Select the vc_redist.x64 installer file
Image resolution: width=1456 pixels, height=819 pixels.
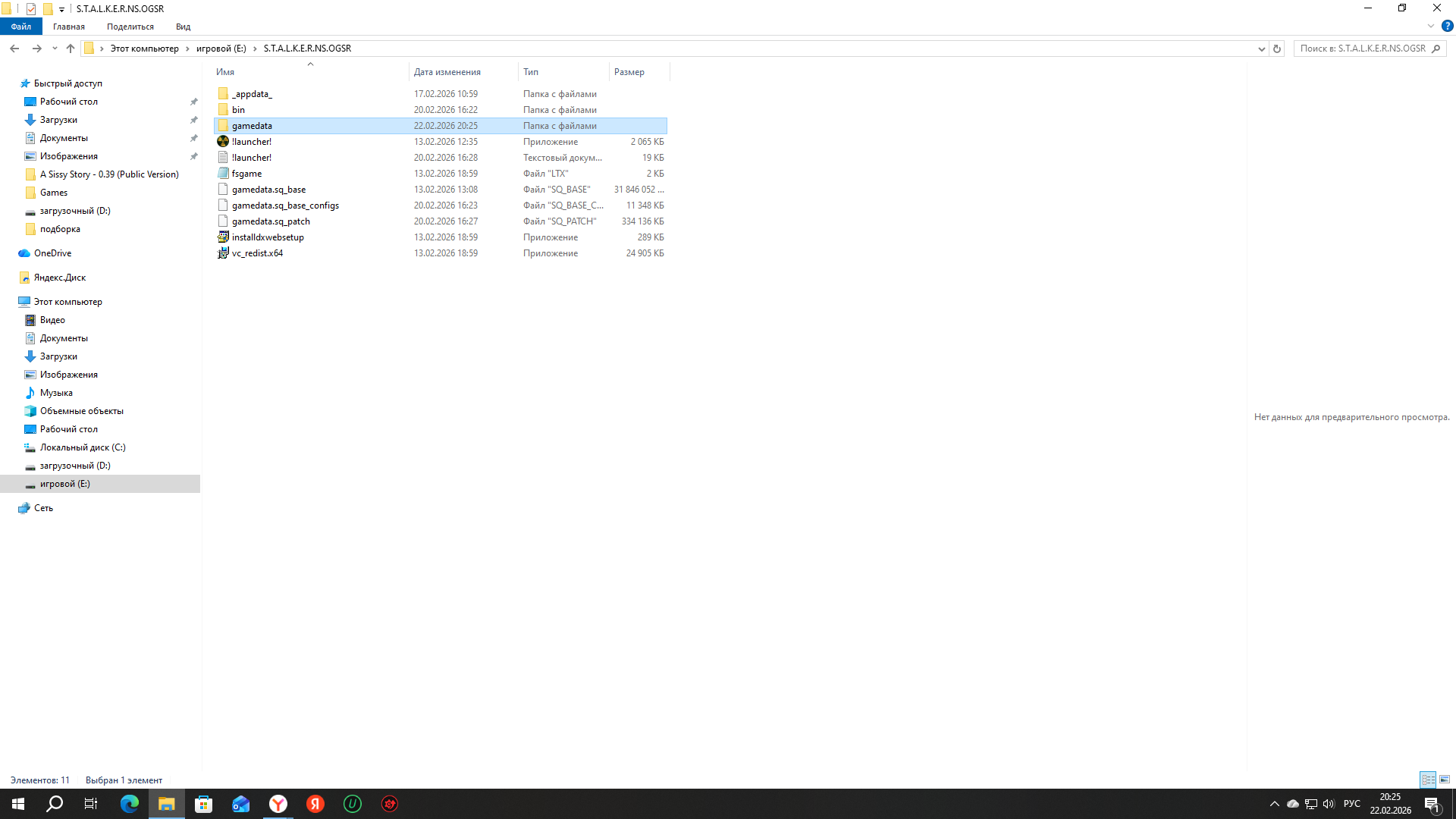click(x=257, y=253)
